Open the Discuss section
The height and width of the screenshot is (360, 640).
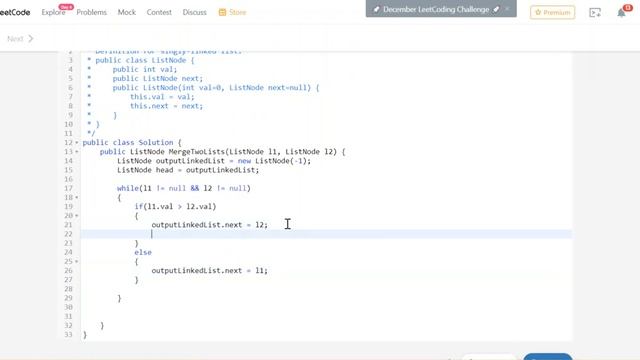[x=194, y=12]
